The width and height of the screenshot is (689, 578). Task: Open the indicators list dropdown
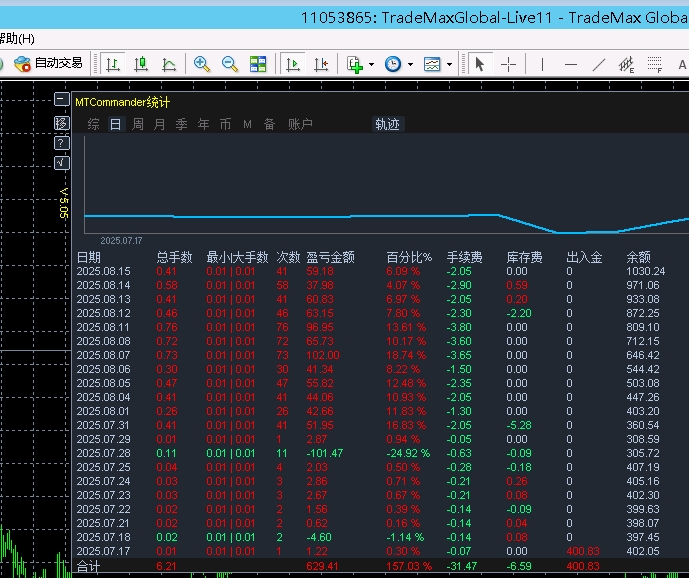coord(359,64)
